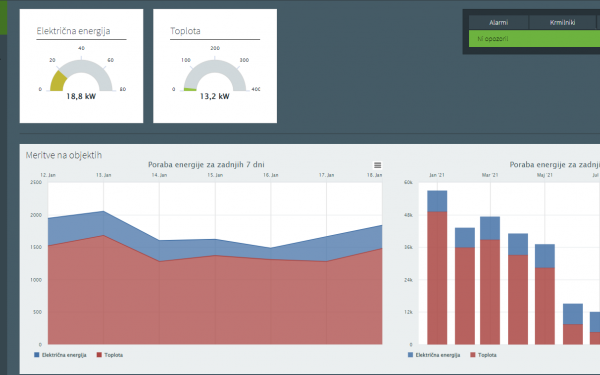This screenshot has width=600, height=375.
Task: Click the Električna energija gauge dial
Action: (81, 75)
